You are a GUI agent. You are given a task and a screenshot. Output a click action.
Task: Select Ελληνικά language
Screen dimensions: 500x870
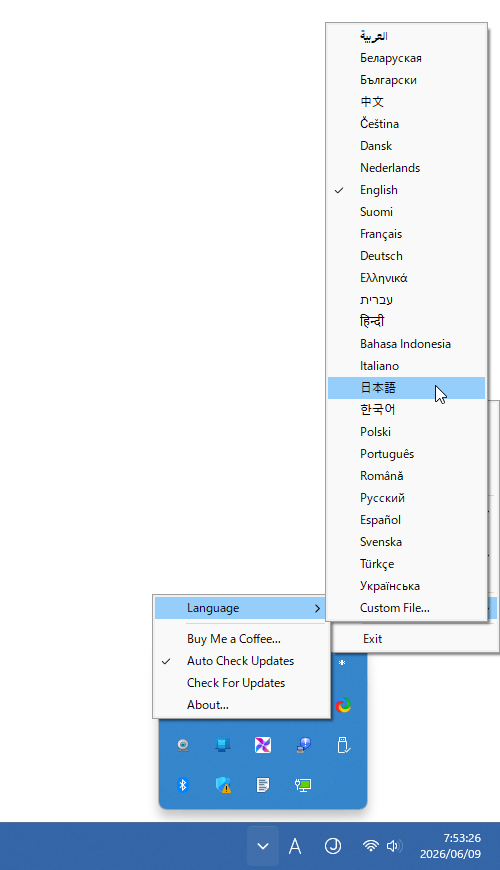[x=406, y=278]
